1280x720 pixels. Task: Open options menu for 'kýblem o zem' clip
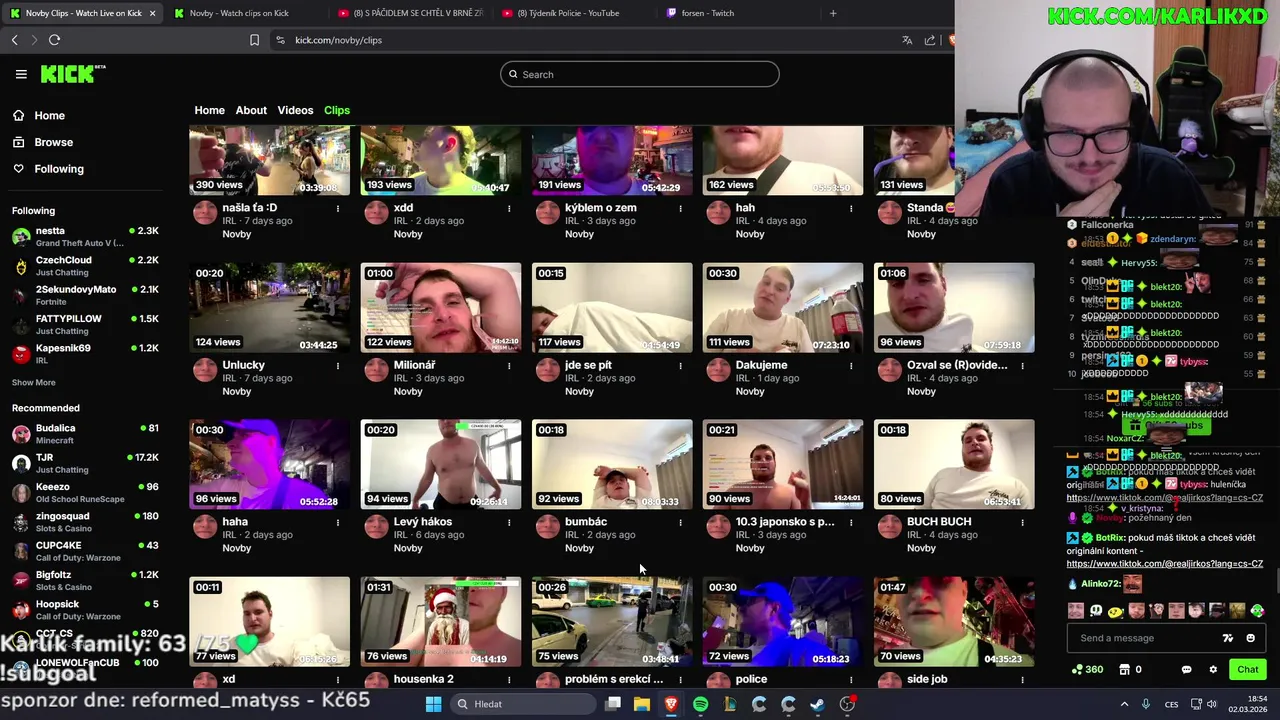click(680, 208)
